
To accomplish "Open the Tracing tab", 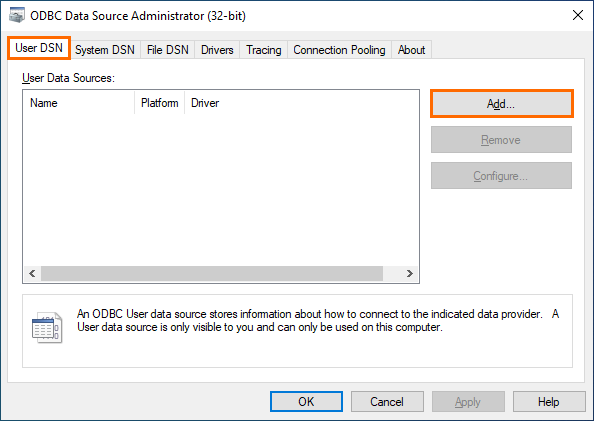I will 264,50.
